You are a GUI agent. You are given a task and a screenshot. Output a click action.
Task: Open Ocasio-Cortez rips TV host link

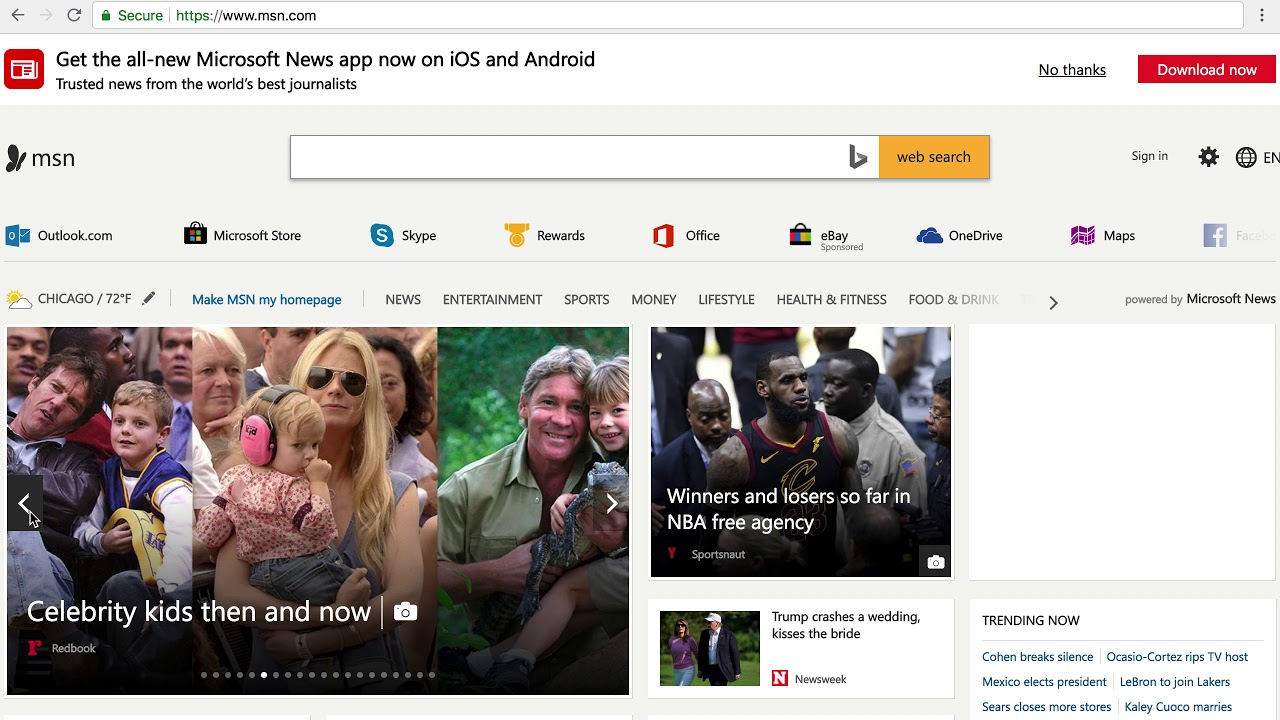1177,657
